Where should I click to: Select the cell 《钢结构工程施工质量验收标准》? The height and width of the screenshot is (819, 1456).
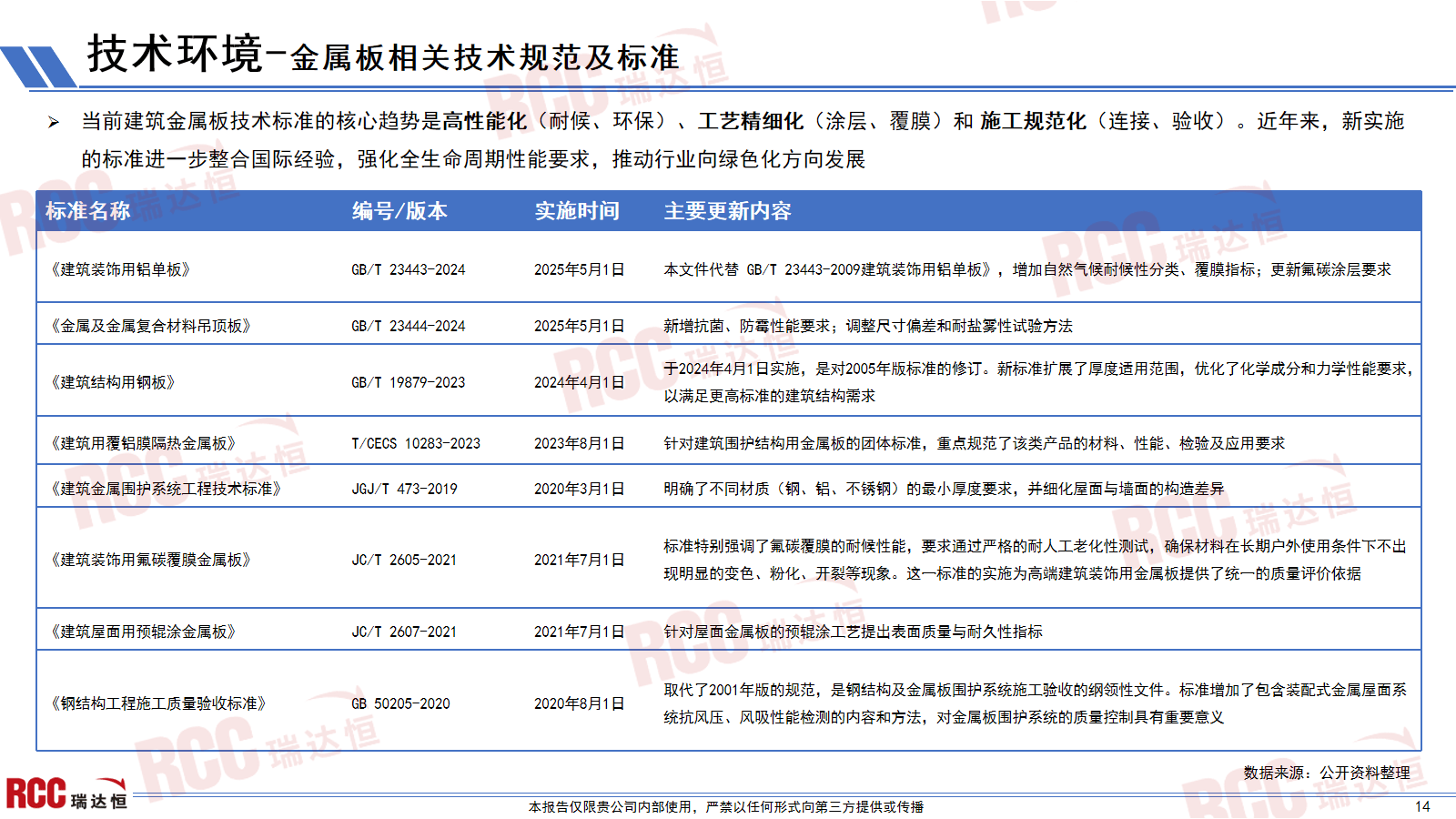point(157,703)
